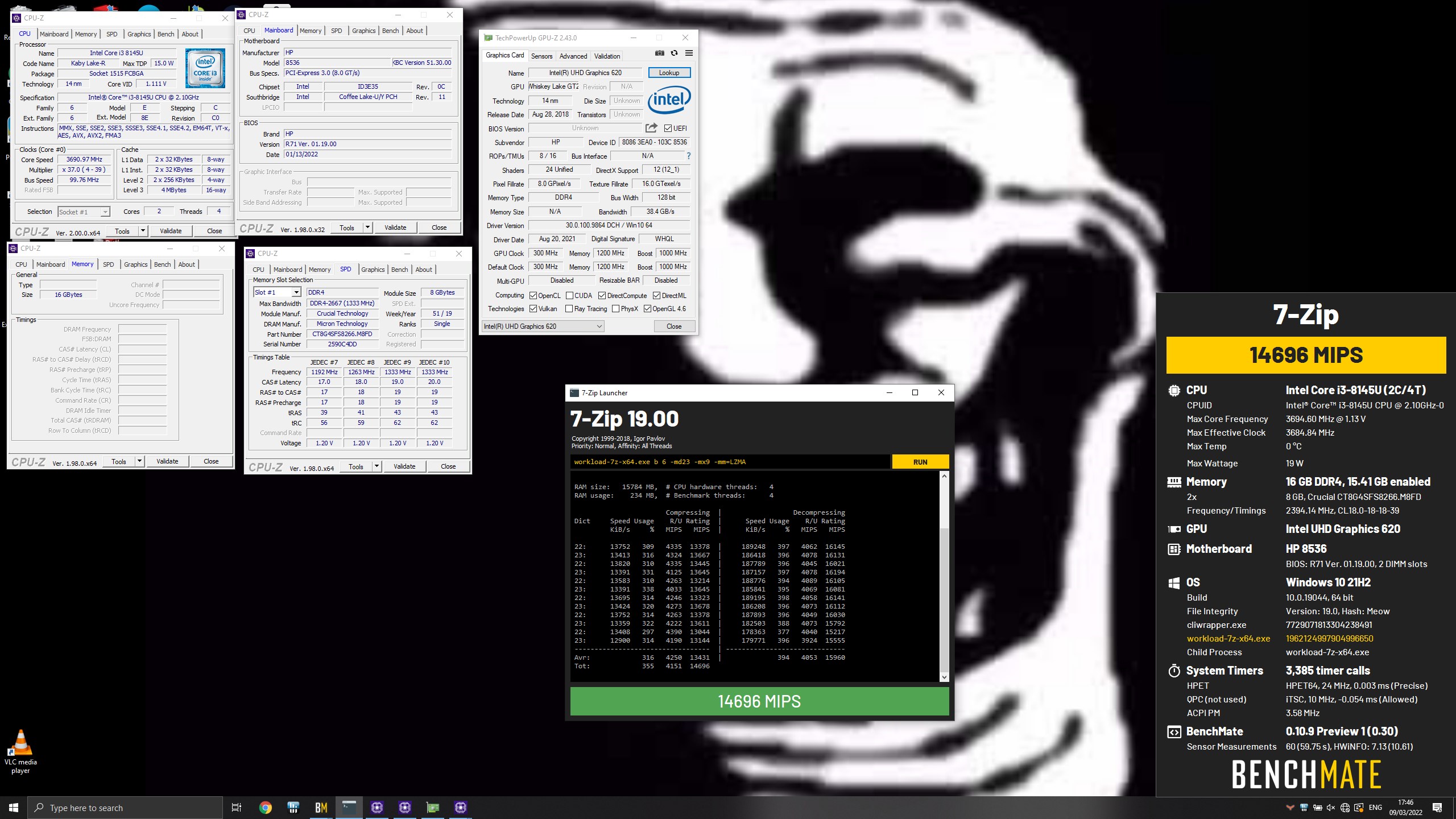The height and width of the screenshot is (819, 1456).
Task: Launch Google Chrome from the taskbar
Action: click(265, 808)
